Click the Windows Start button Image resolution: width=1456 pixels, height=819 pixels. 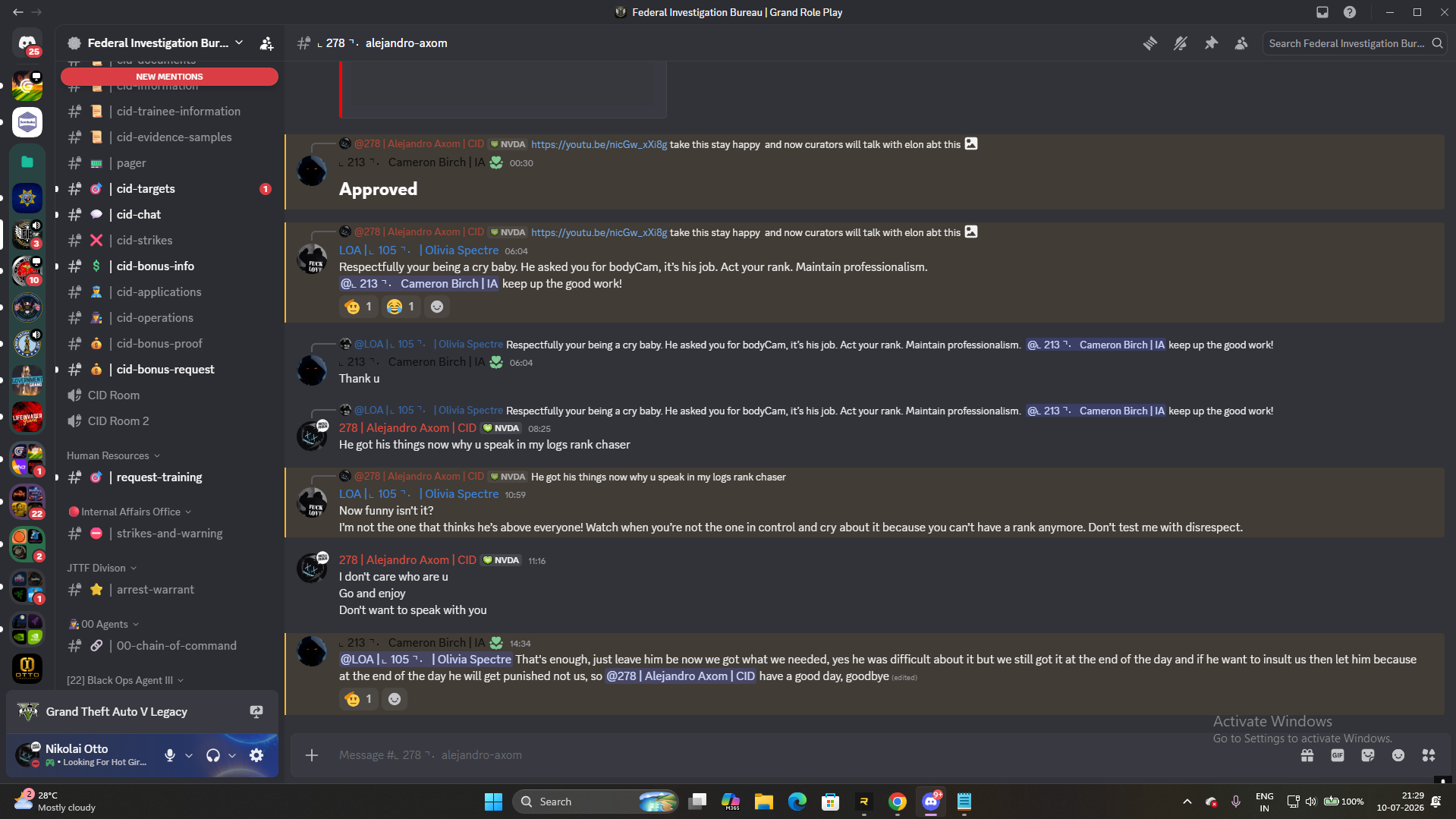(494, 802)
